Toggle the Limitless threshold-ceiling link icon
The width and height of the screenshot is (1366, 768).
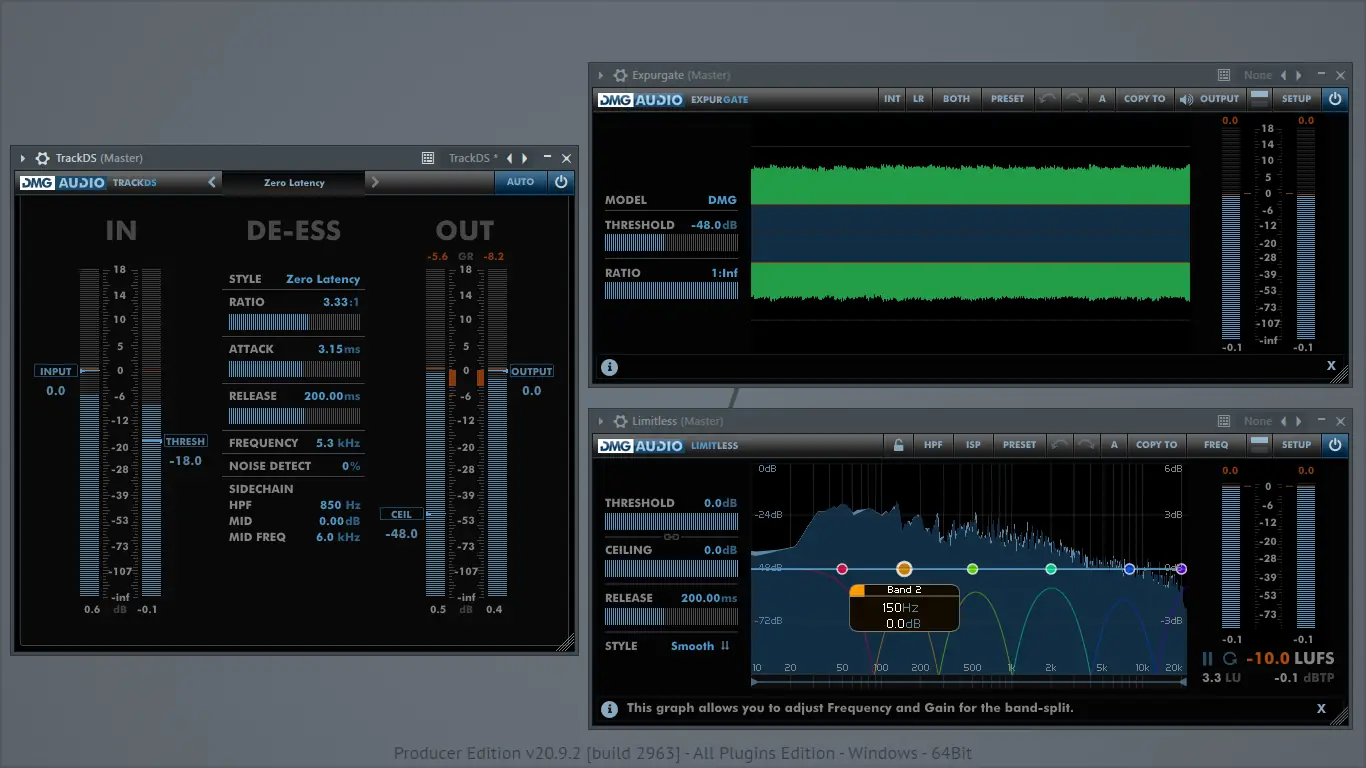[671, 537]
